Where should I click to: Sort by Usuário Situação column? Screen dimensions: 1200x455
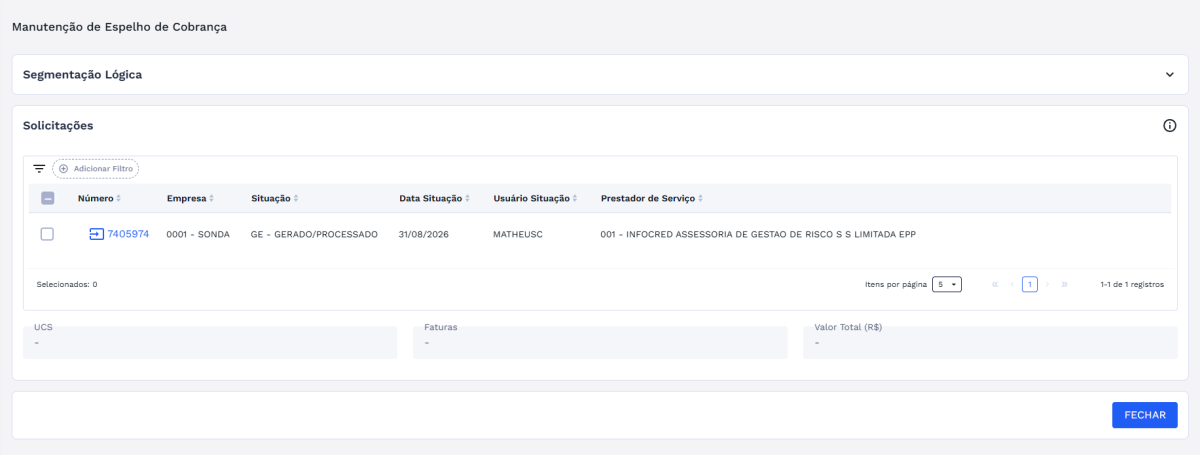tap(536, 199)
